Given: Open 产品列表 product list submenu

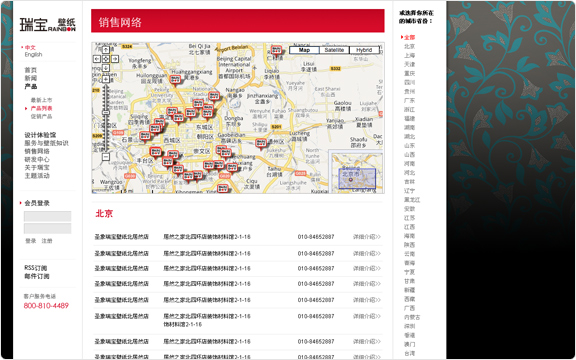Looking at the screenshot, I should point(41,108).
